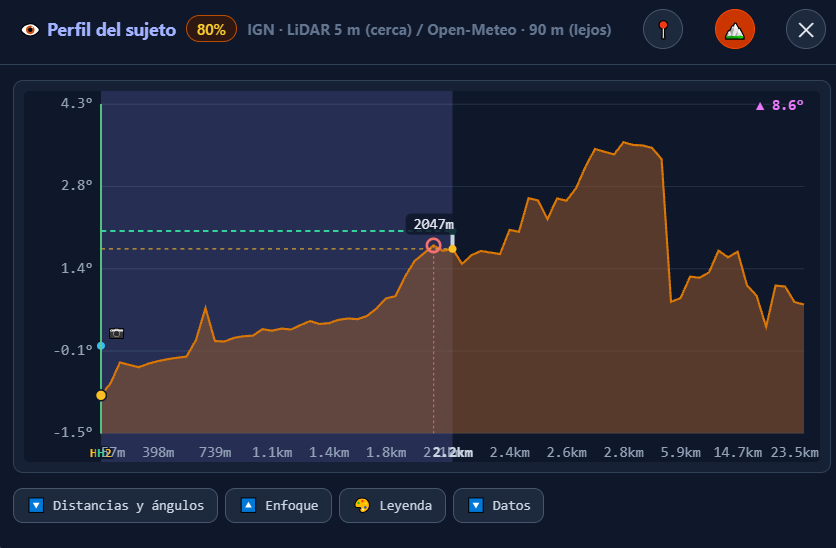Click the camera icon on the chart
Image resolution: width=836 pixels, height=548 pixels.
[116, 334]
